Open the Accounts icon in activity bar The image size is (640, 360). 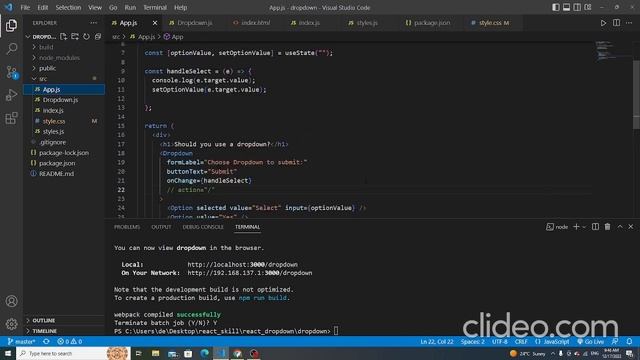(11, 301)
